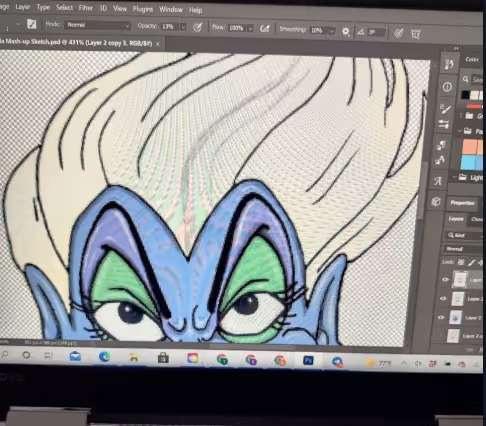
Task: Select the Color panel tab
Action: tap(472, 59)
